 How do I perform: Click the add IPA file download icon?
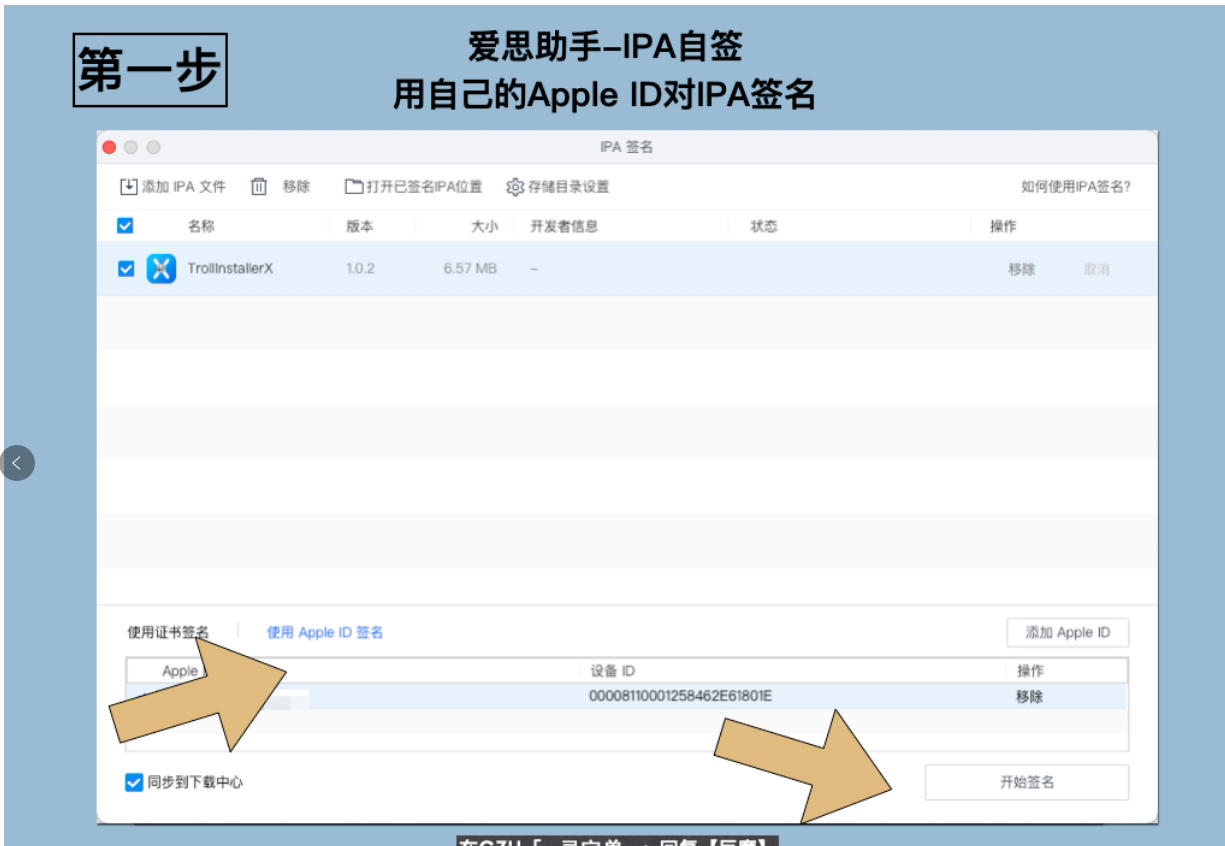click(x=128, y=187)
